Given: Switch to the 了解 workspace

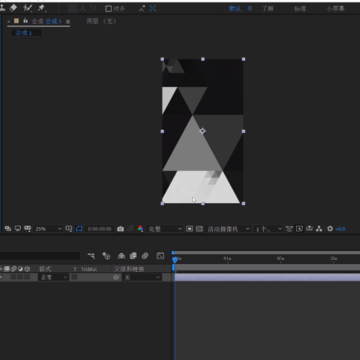Looking at the screenshot, I should point(267,9).
